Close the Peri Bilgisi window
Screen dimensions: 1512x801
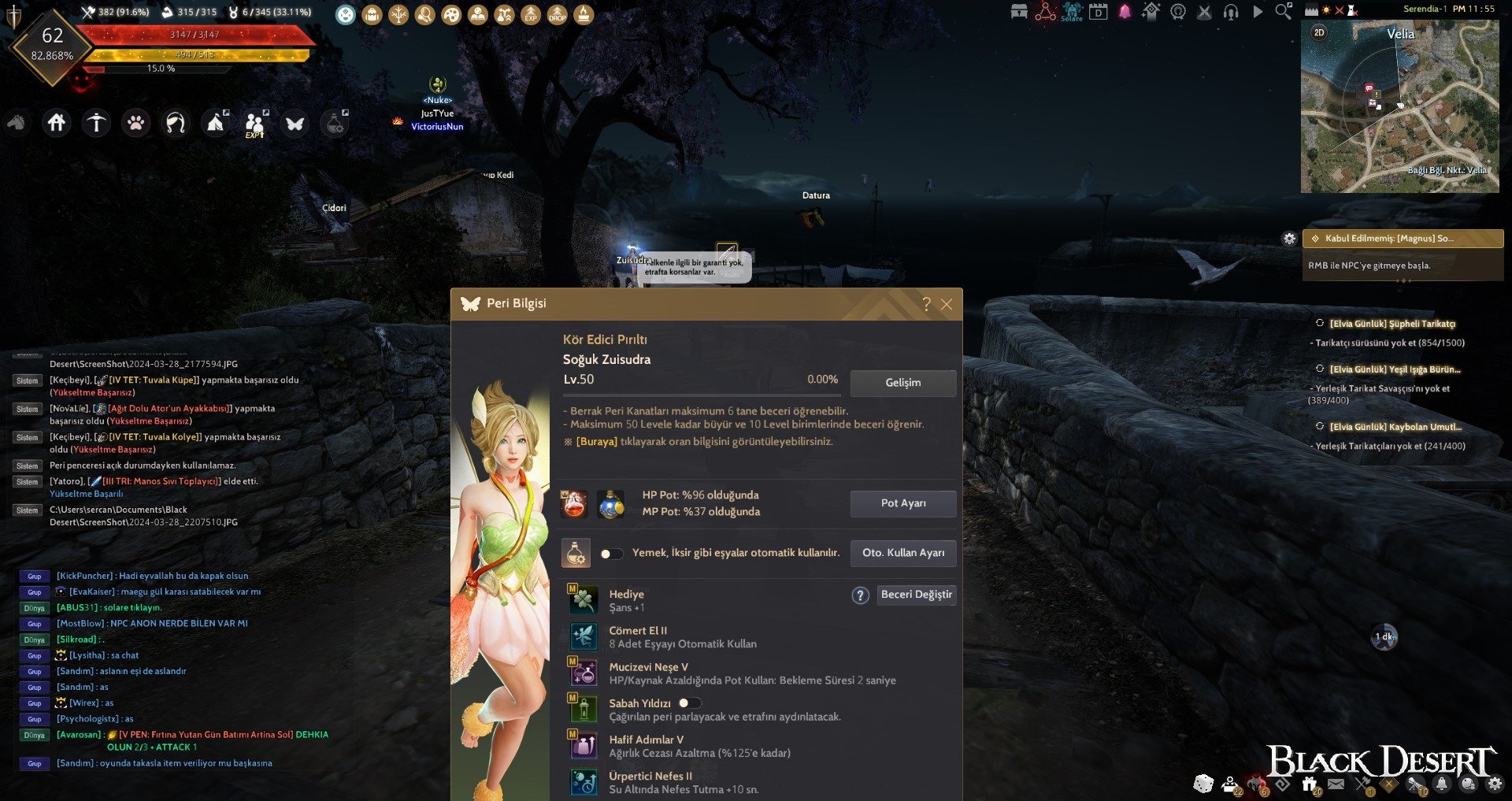point(947,304)
